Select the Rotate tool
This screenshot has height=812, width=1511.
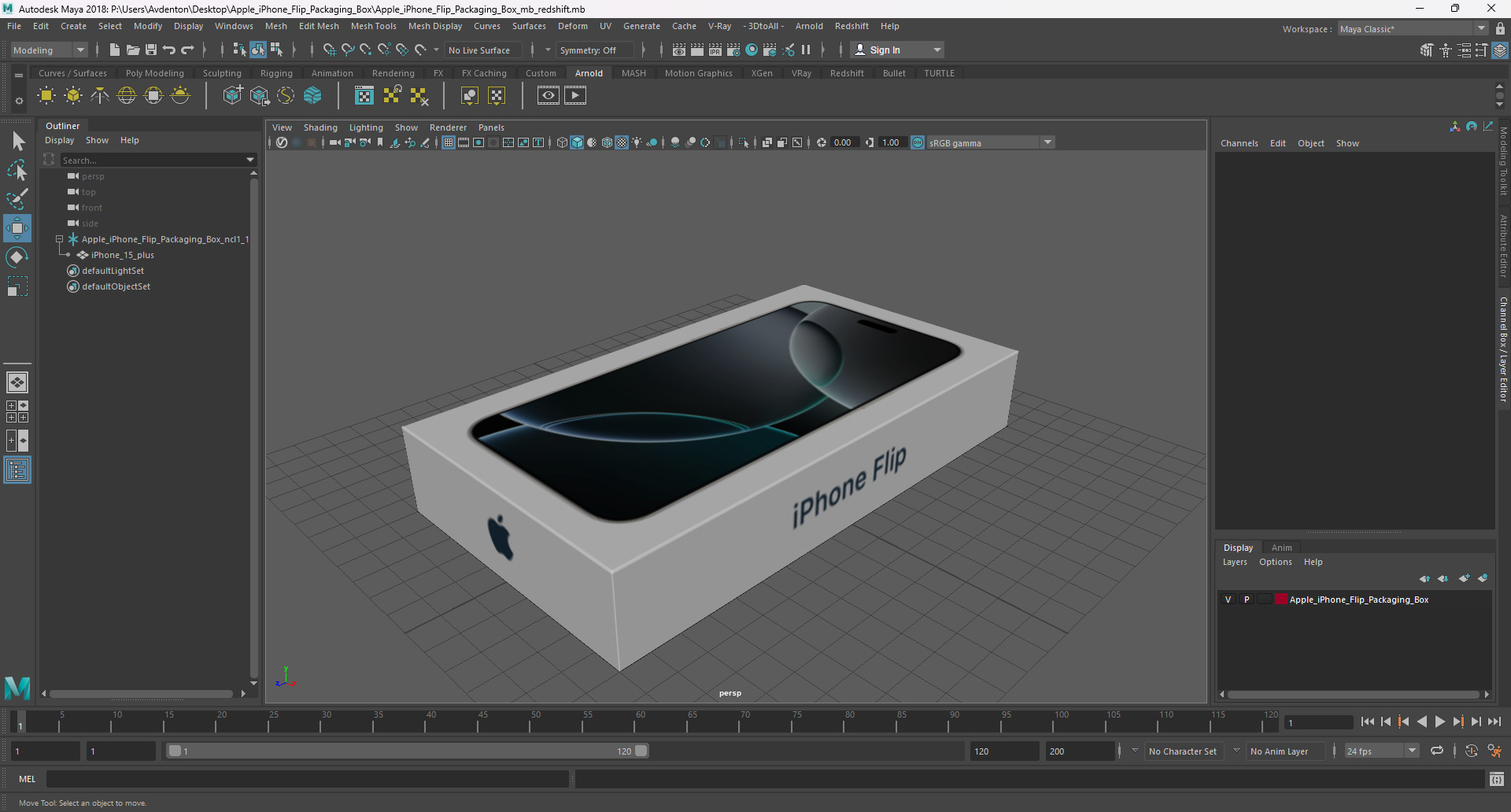(x=17, y=257)
